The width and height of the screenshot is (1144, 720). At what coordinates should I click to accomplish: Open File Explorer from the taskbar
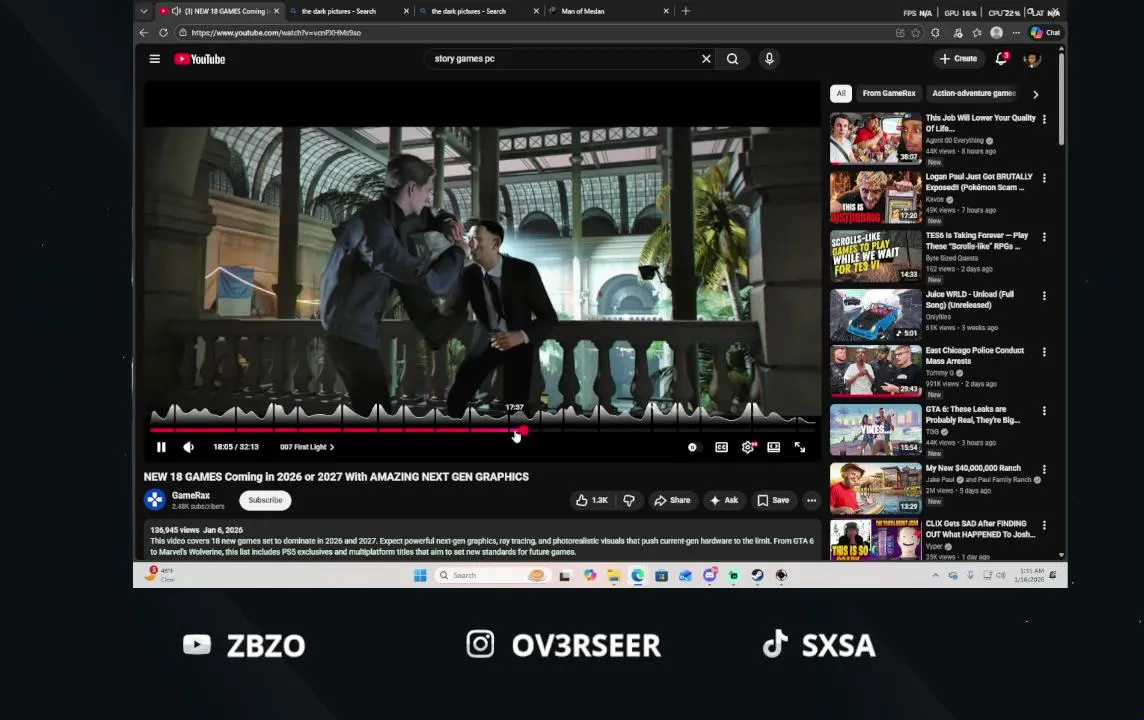614,576
